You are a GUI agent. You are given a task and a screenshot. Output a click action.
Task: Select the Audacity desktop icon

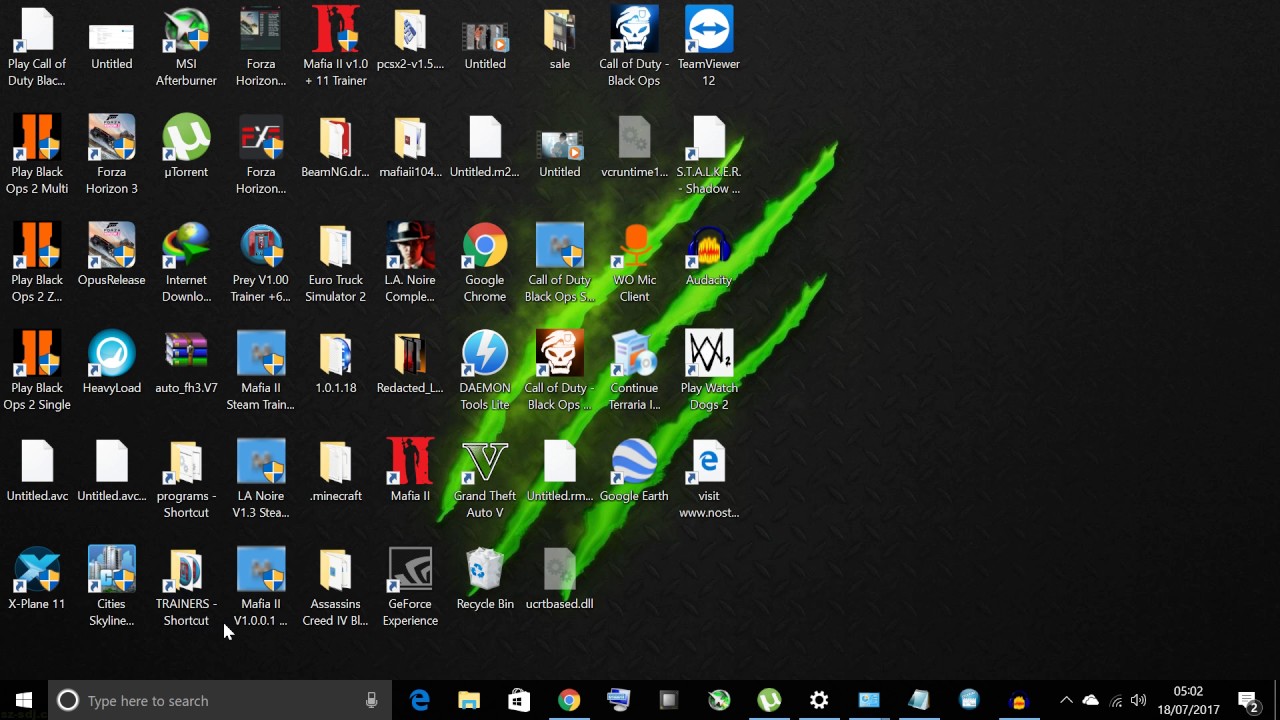[709, 254]
